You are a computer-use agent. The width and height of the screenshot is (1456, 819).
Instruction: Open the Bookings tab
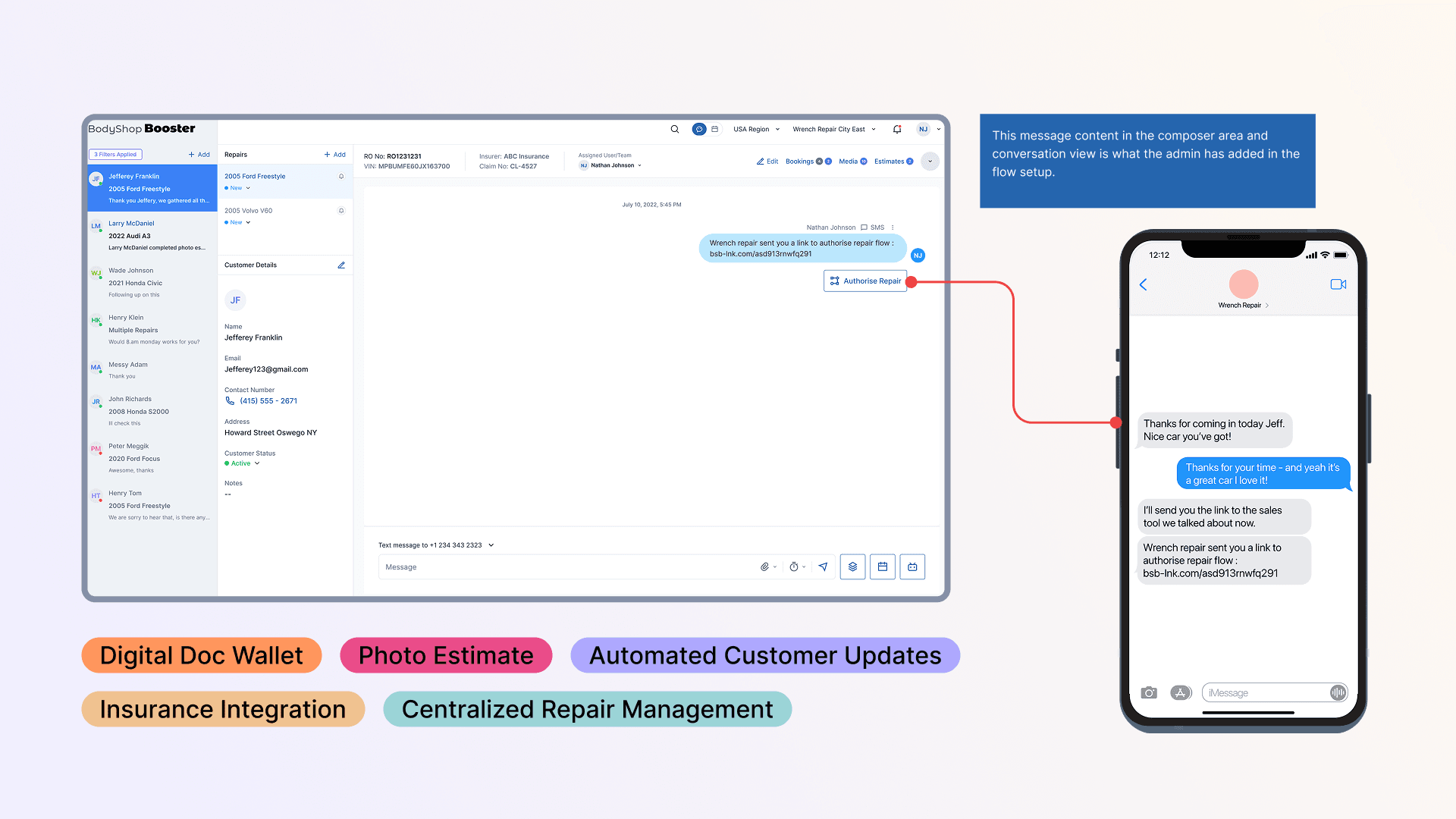click(x=808, y=162)
